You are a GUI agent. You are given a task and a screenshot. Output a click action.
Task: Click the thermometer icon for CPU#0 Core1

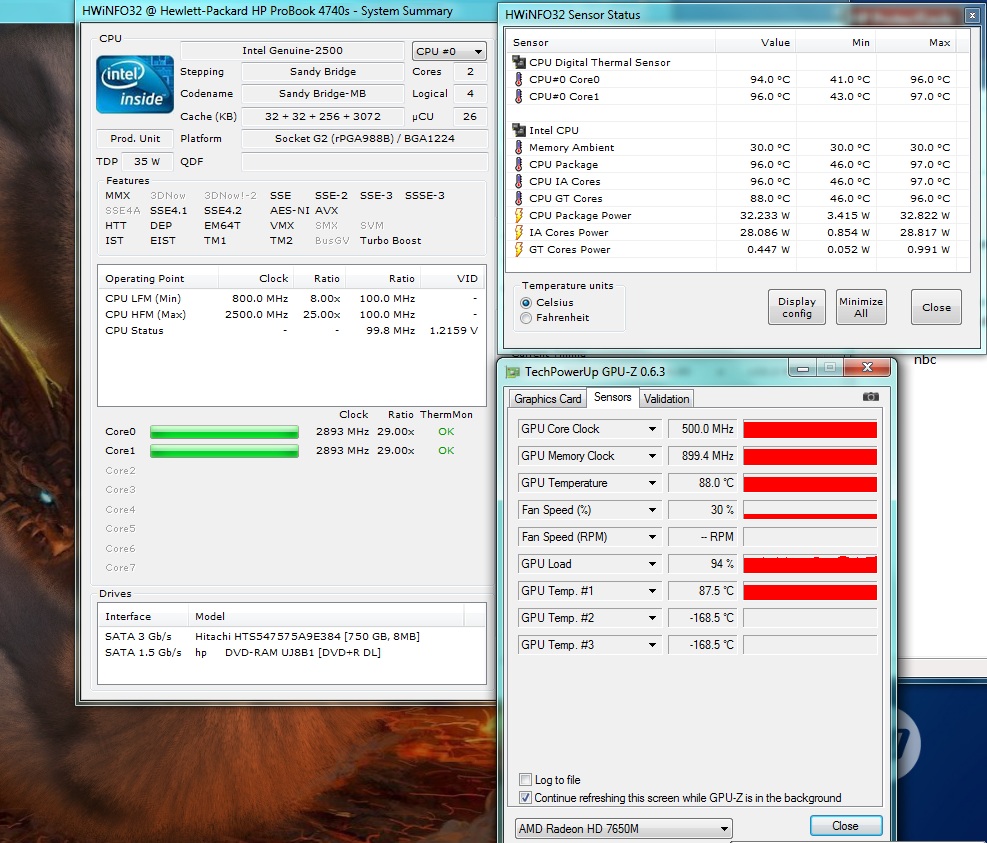(519, 96)
